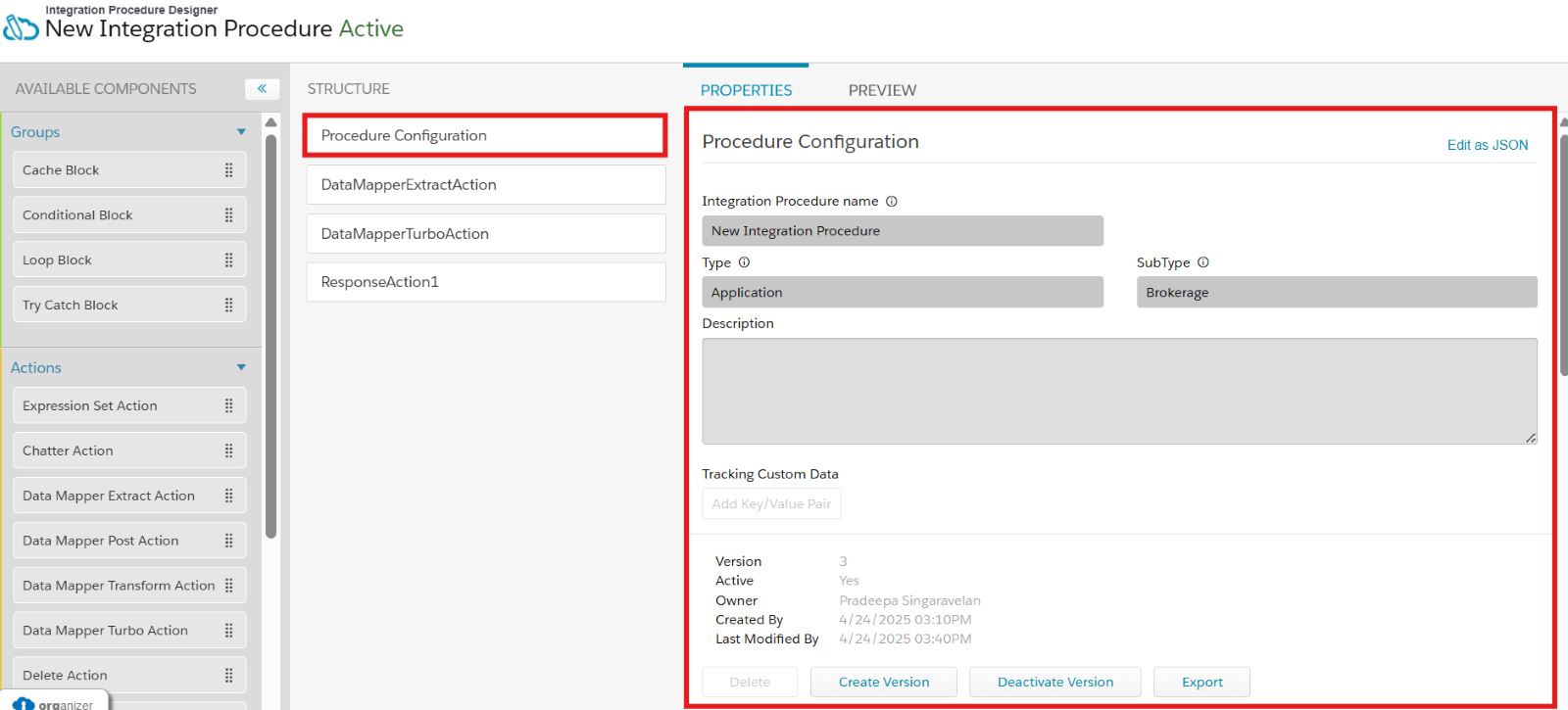This screenshot has width=1568, height=710.
Task: Click the info icon beside Type label
Action: (x=744, y=262)
